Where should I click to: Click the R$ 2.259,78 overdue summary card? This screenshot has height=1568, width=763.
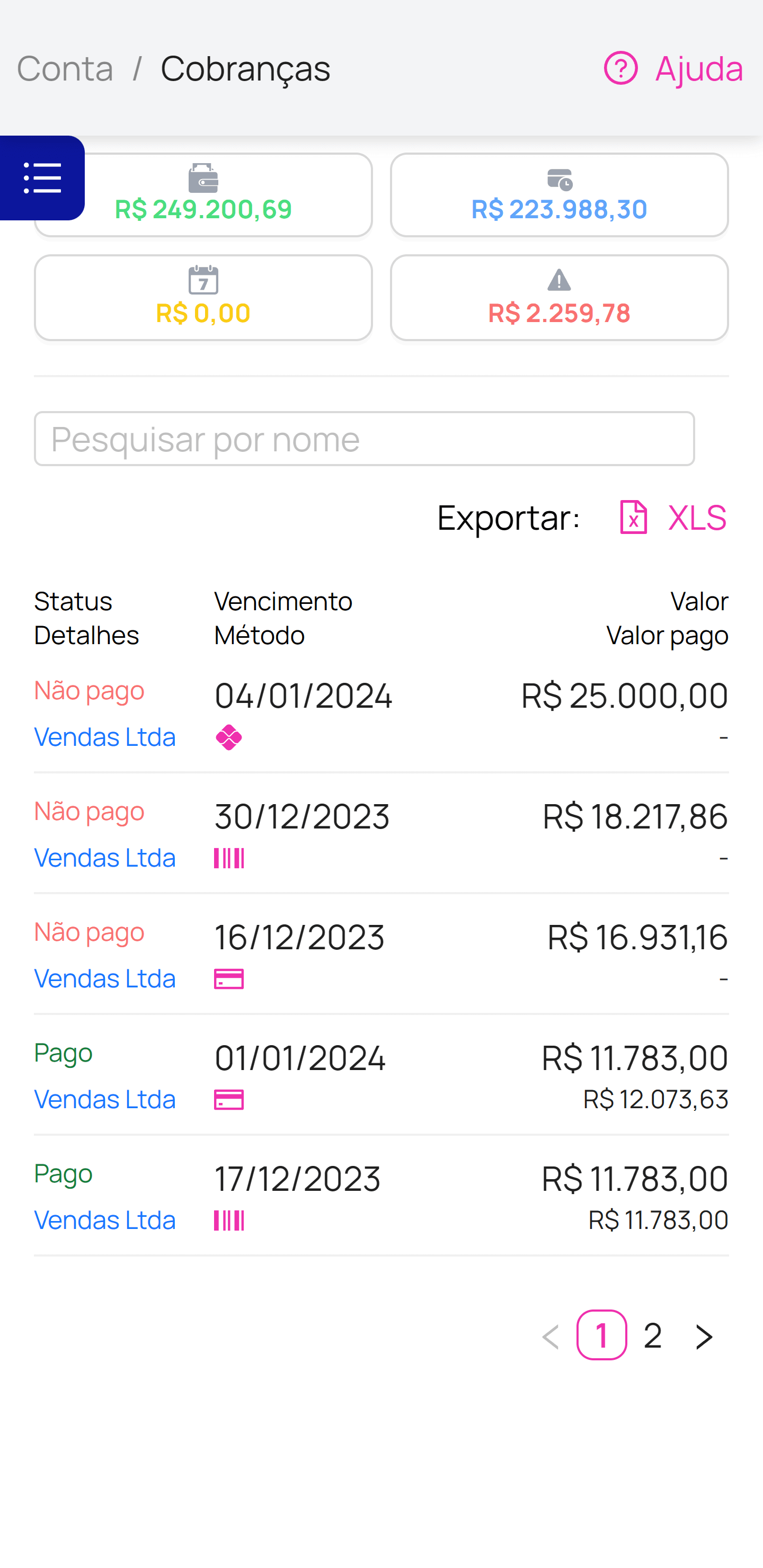559,298
